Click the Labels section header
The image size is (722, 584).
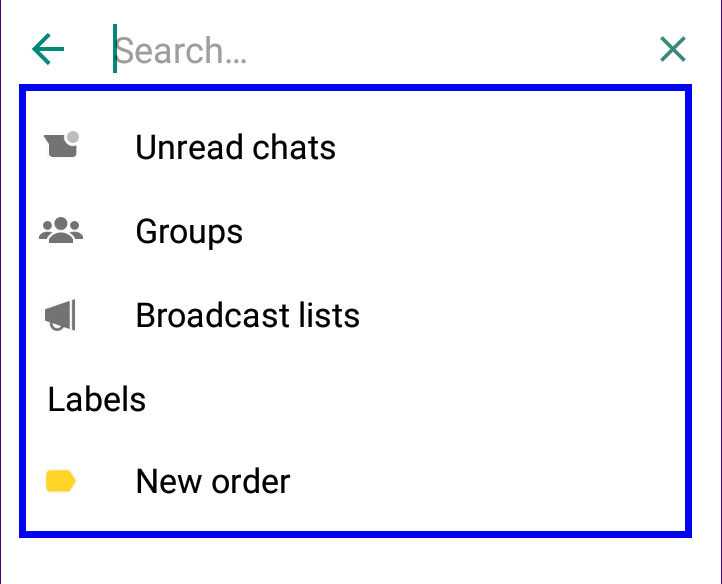[97, 399]
